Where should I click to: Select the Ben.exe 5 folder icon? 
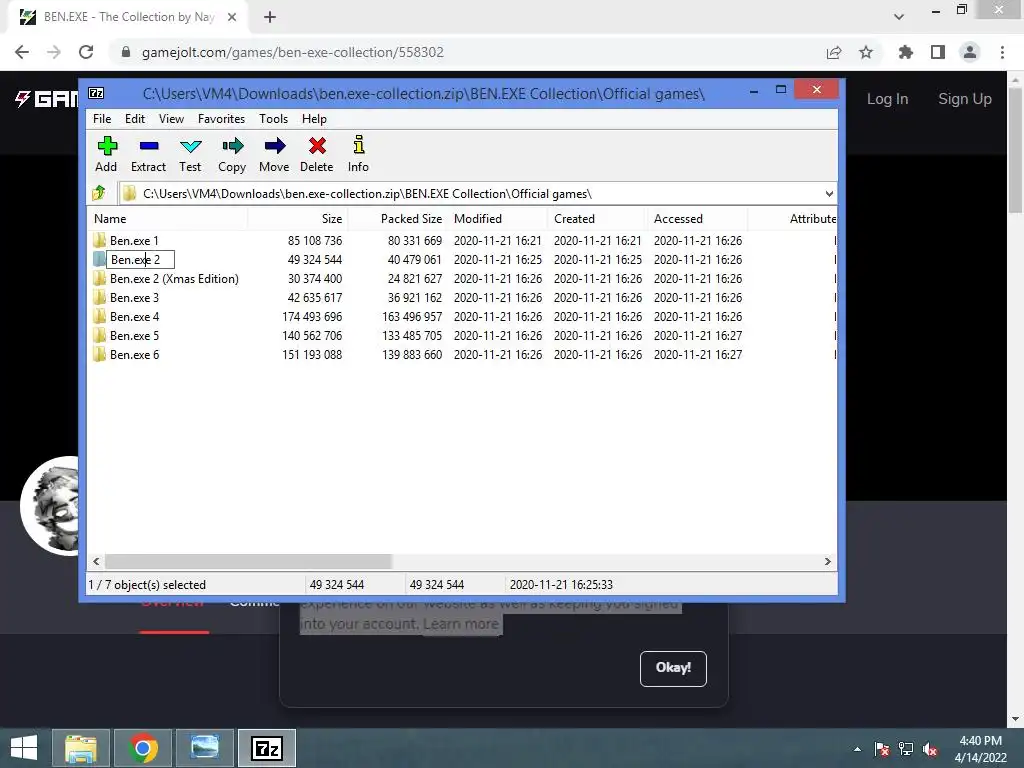[99, 335]
